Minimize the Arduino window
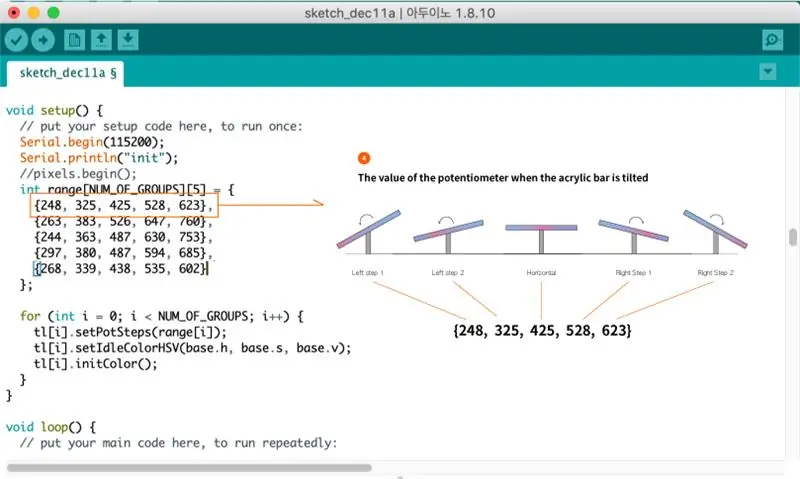The image size is (800, 479). click(x=34, y=13)
